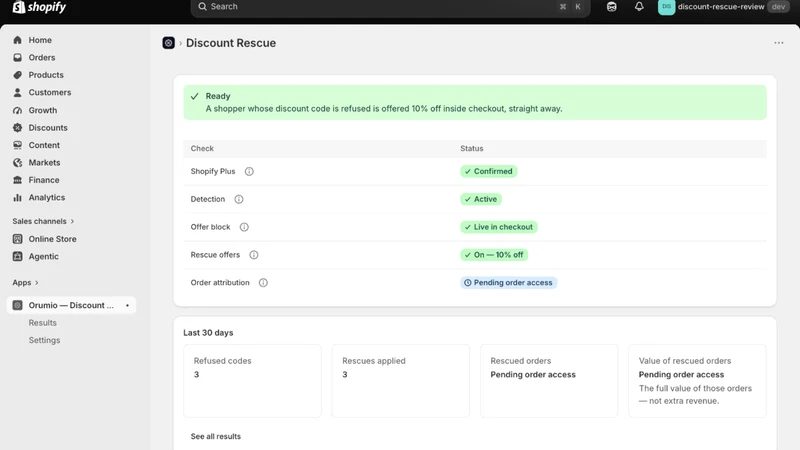Click the Content icon
Screen dimensions: 800x450
coord(17,145)
